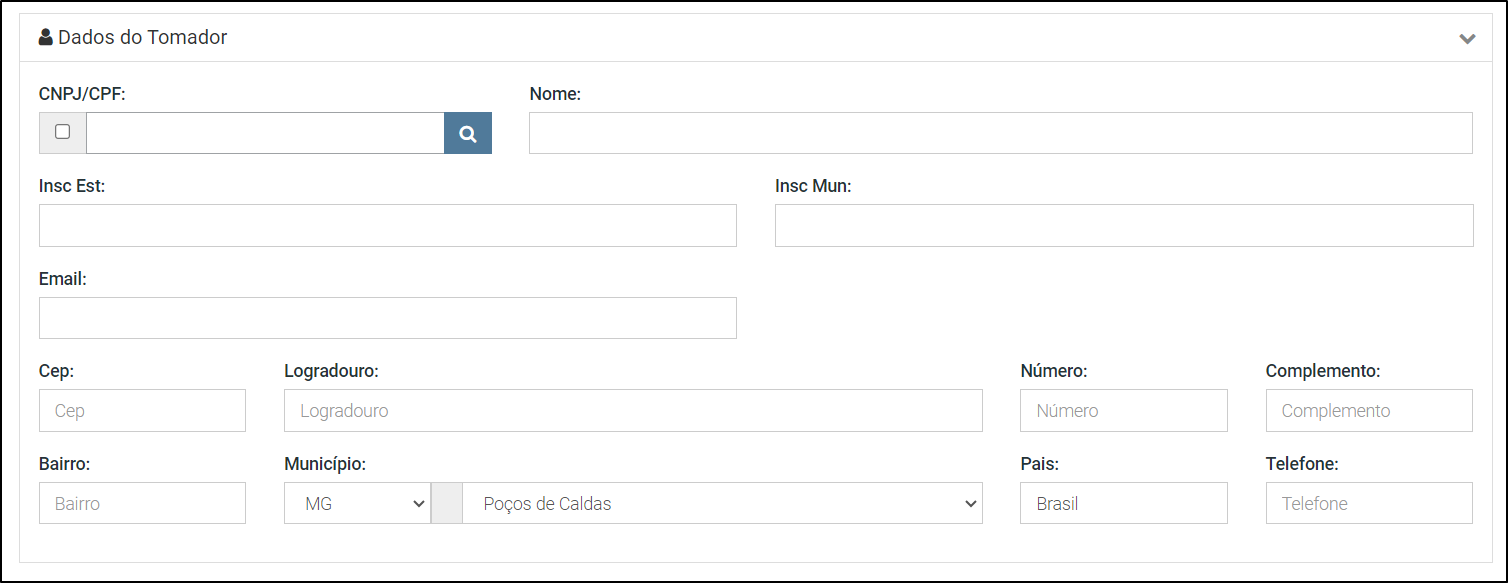Click the magnifier search button beside CNPJ/CPF
Viewport: 1508px width, 583px height.
point(468,133)
